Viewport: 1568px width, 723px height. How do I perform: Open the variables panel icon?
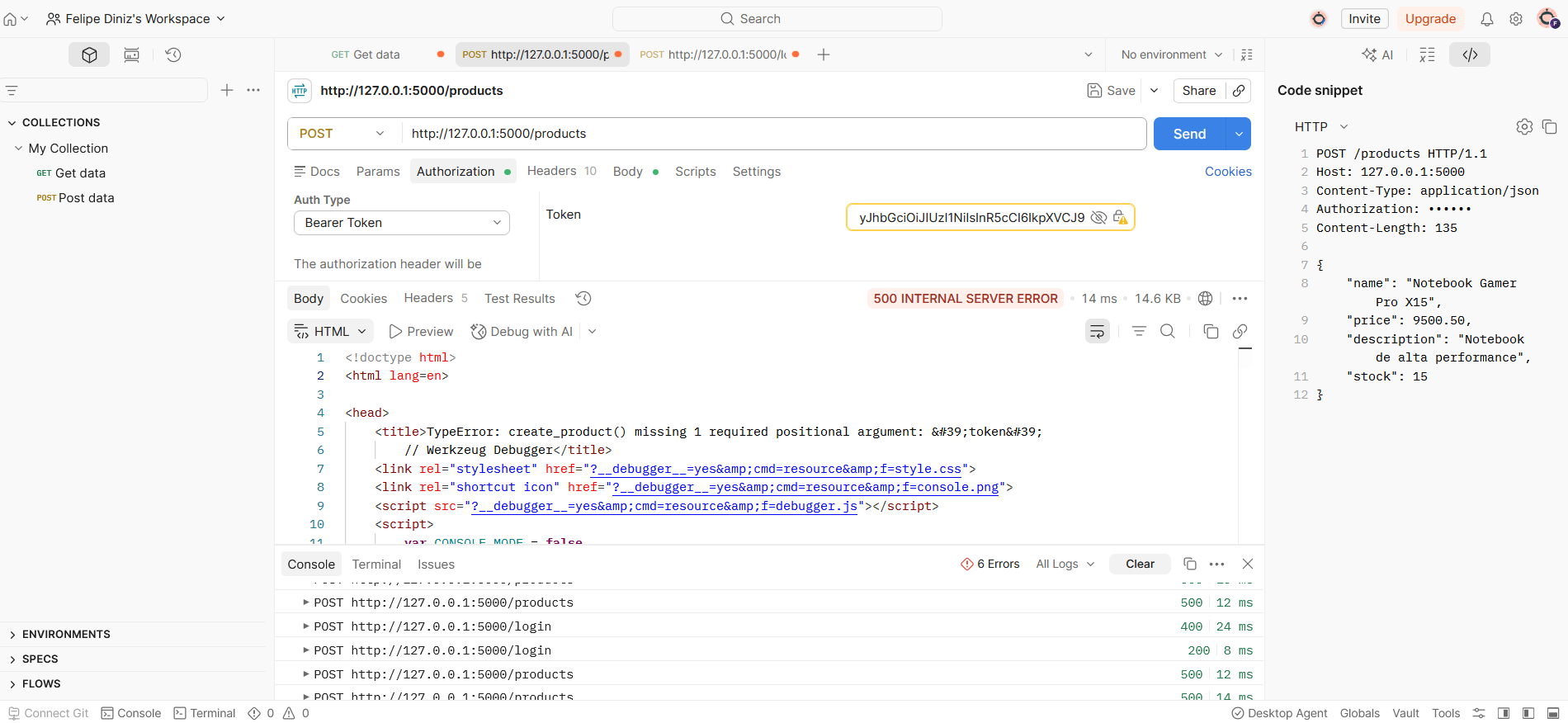point(1427,54)
